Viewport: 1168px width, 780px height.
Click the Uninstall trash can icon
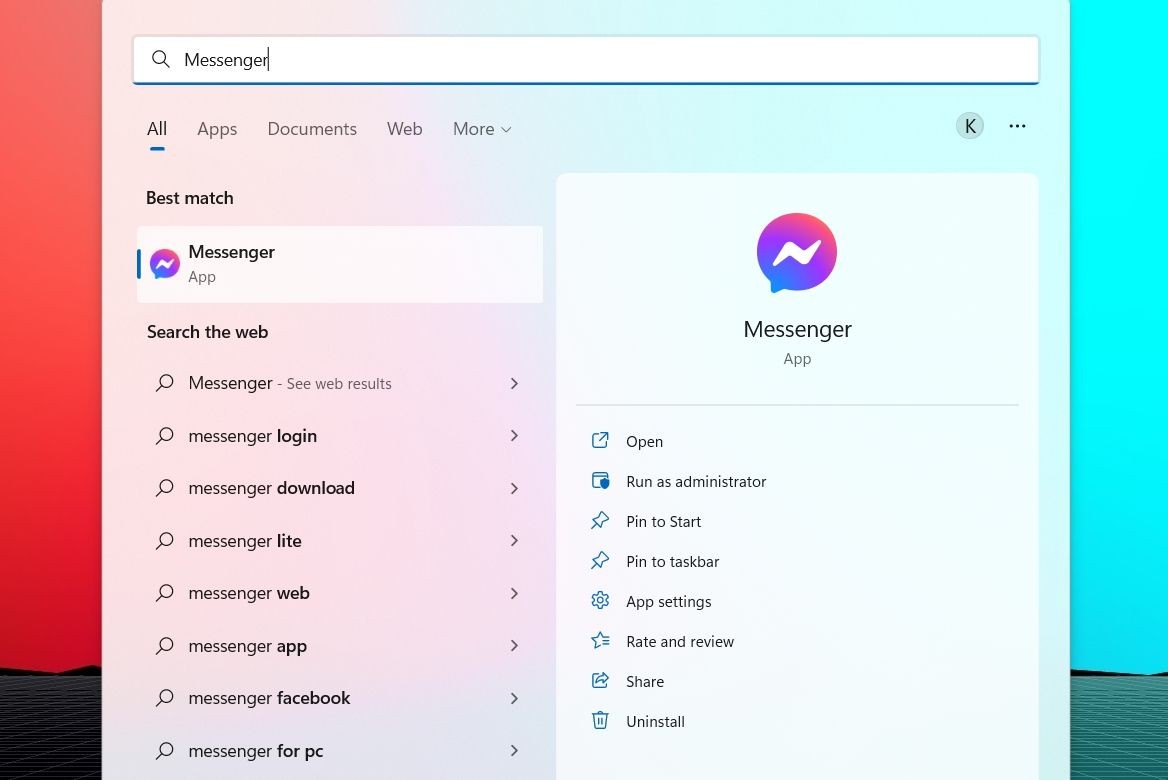pos(600,720)
